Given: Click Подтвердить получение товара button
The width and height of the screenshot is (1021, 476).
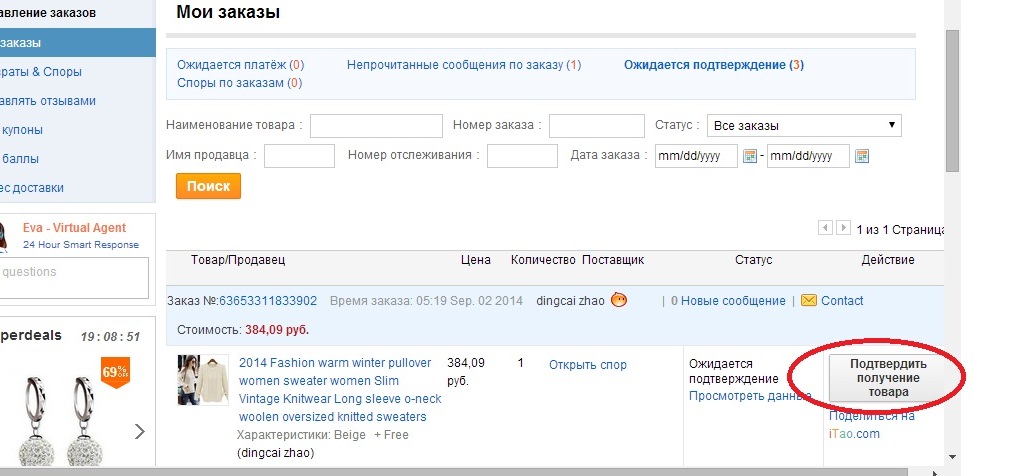Looking at the screenshot, I should (x=881, y=378).
